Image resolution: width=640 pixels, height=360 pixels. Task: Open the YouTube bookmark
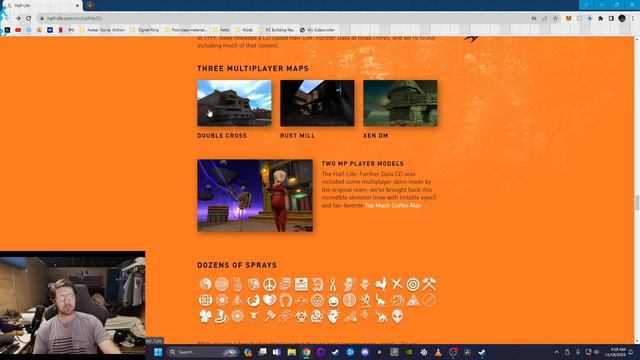[18, 30]
